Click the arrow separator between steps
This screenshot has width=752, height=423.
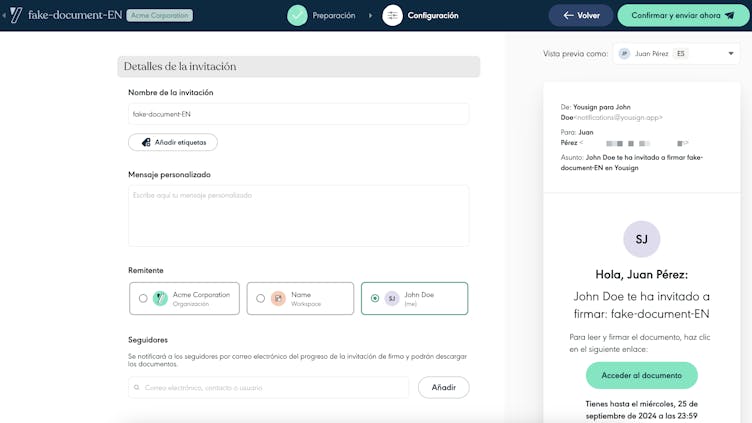[370, 16]
